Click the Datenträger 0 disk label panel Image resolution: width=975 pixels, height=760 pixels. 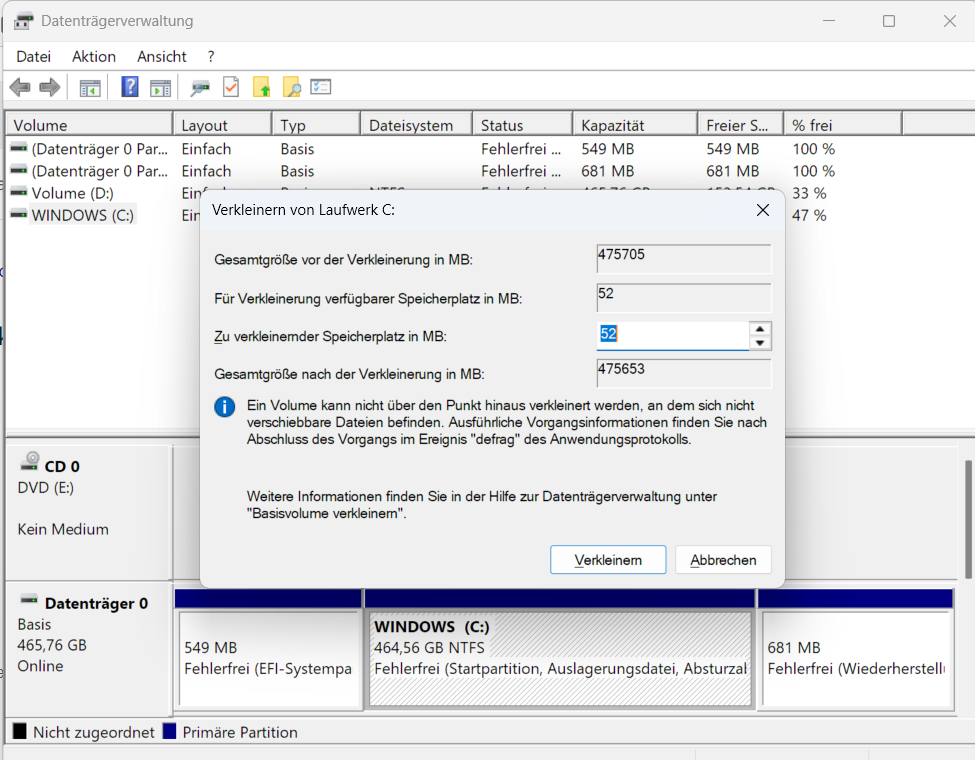(x=88, y=647)
